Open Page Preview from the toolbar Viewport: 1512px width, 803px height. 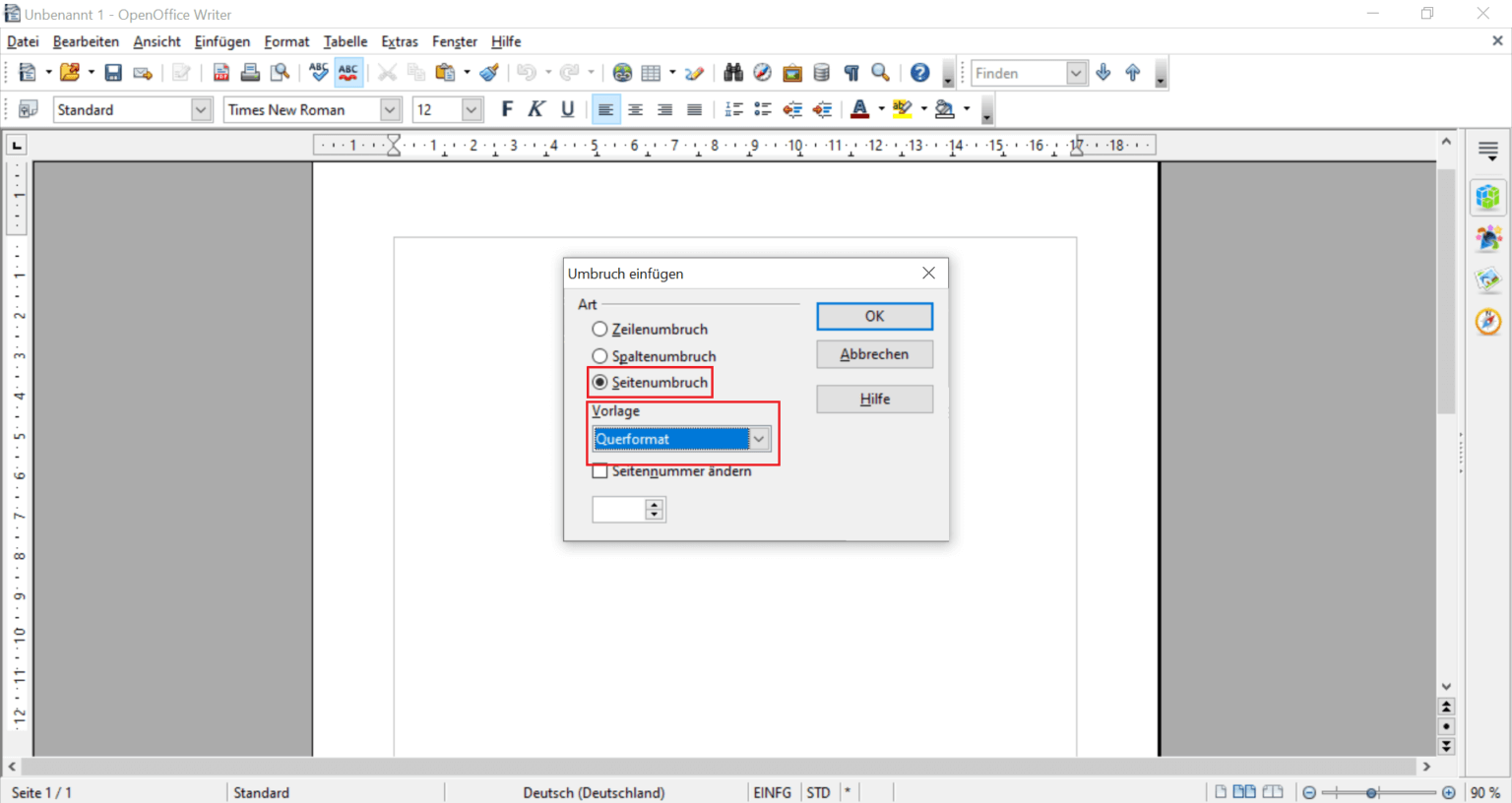click(x=281, y=73)
